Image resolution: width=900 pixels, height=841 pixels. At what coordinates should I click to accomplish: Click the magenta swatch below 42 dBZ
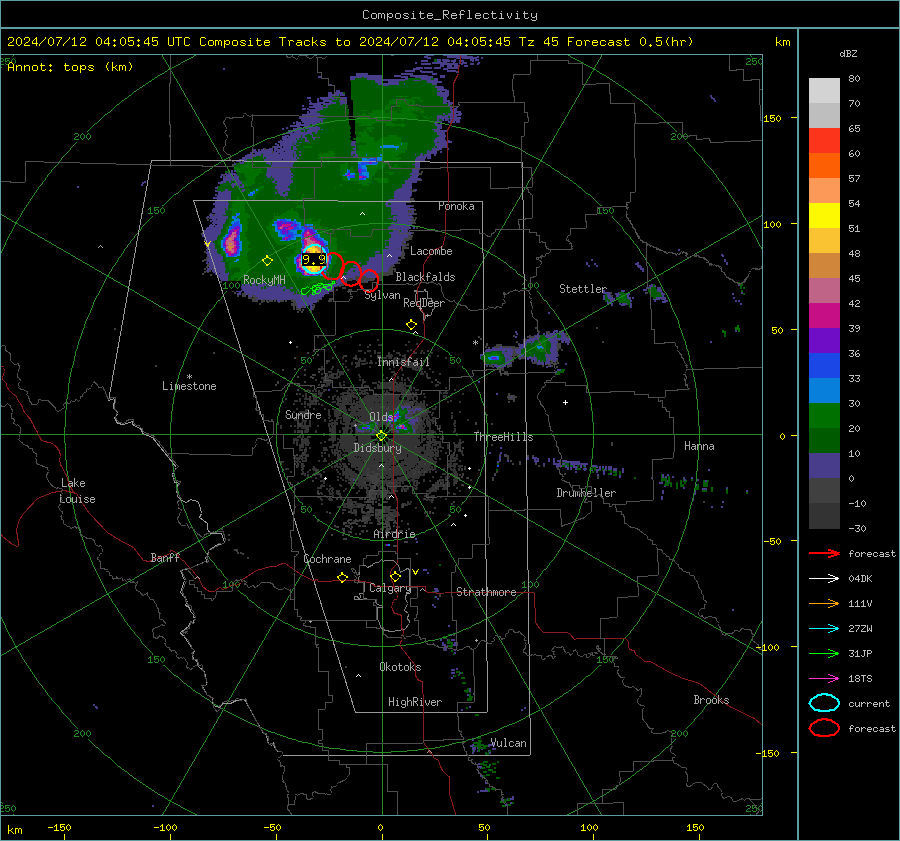coord(824,315)
